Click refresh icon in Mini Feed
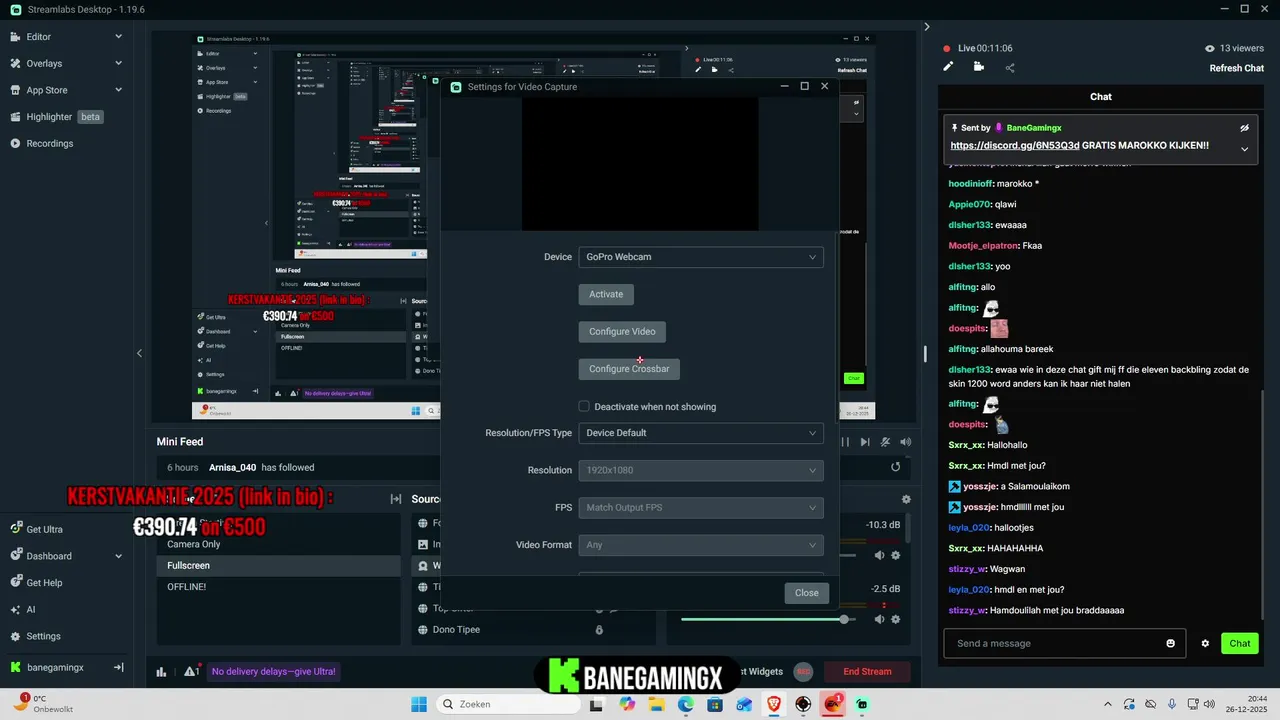Viewport: 1280px width, 720px height. click(x=896, y=467)
